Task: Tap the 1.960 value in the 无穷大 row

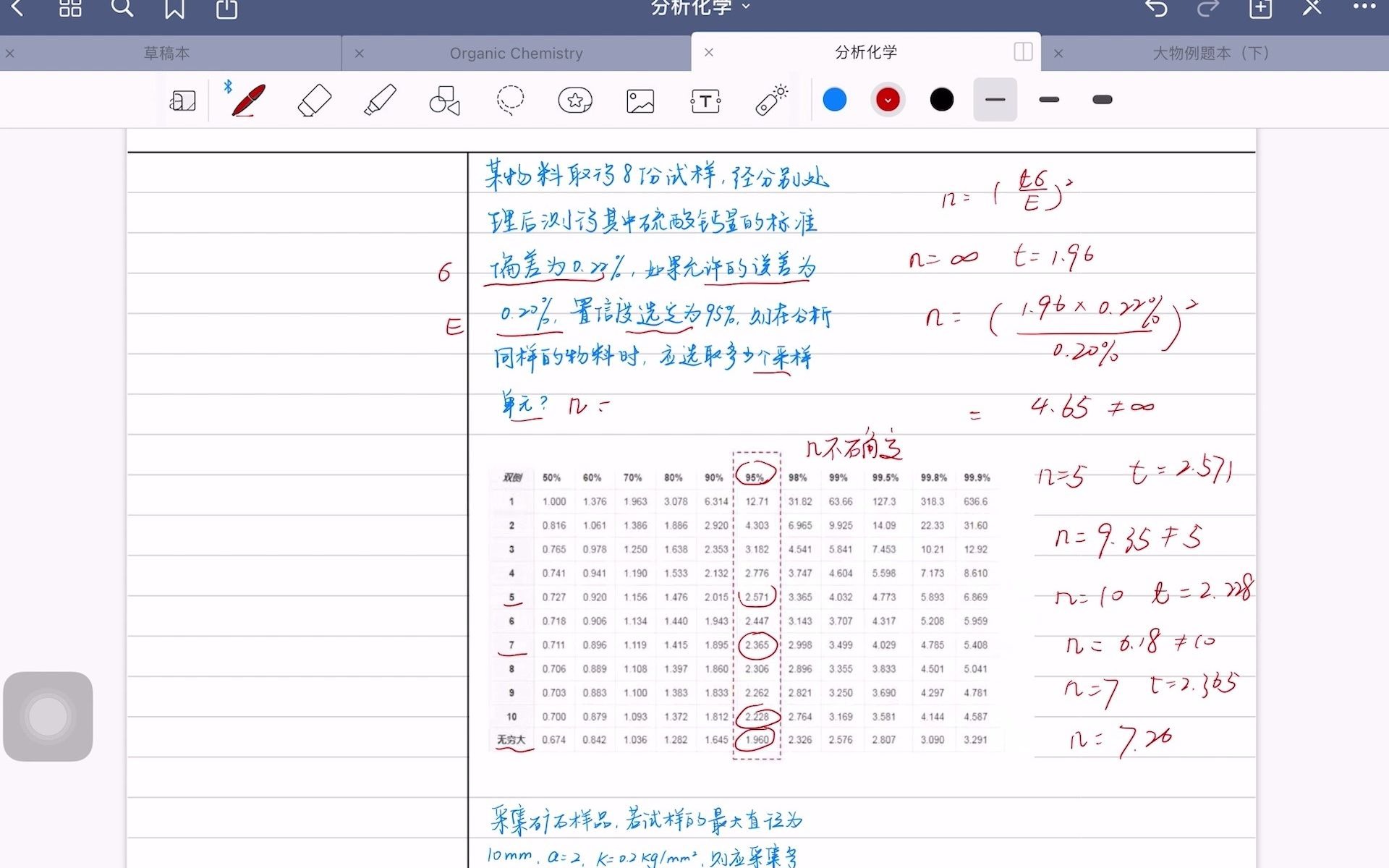Action: point(757,740)
